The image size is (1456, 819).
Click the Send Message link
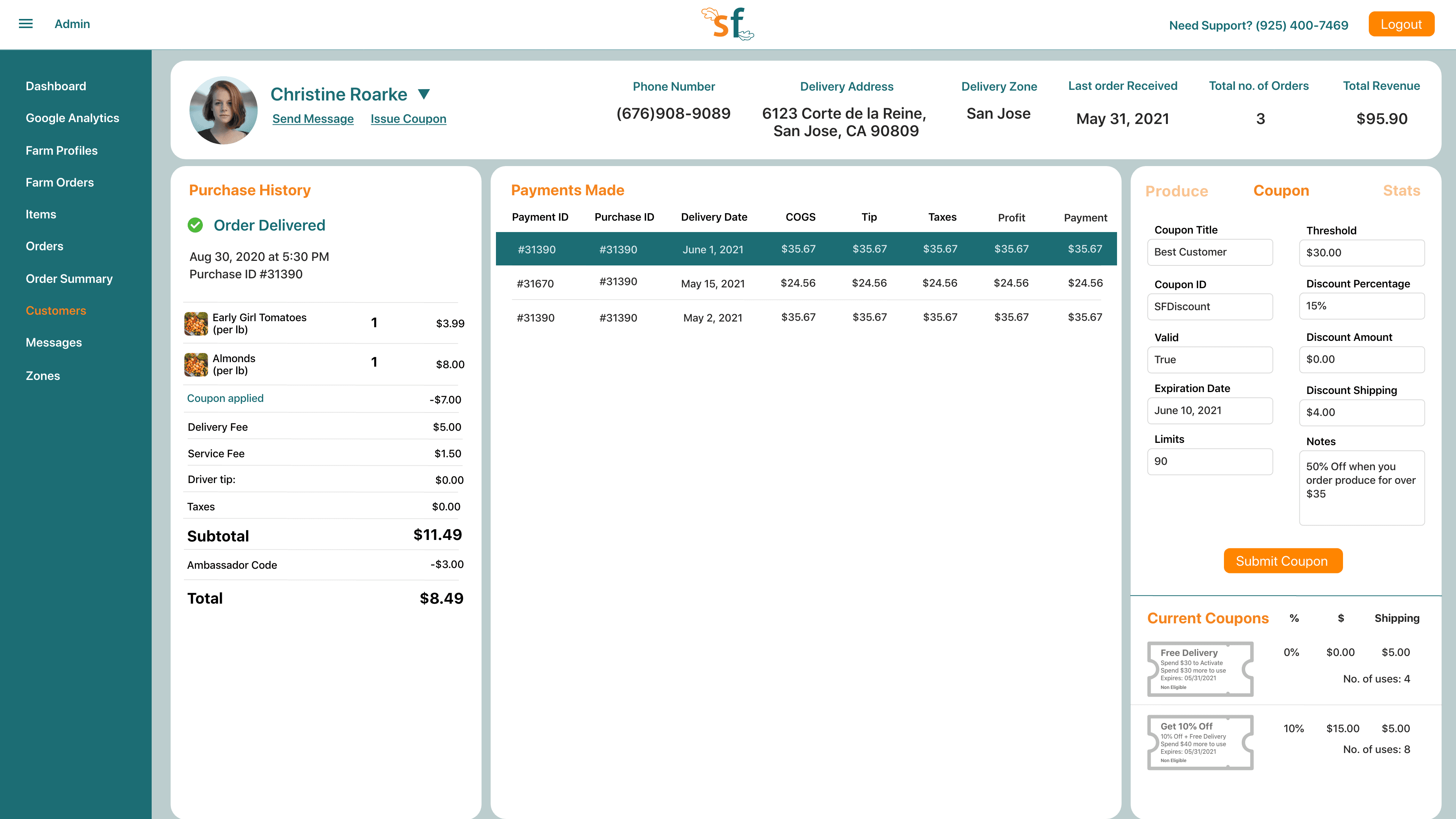tap(313, 119)
